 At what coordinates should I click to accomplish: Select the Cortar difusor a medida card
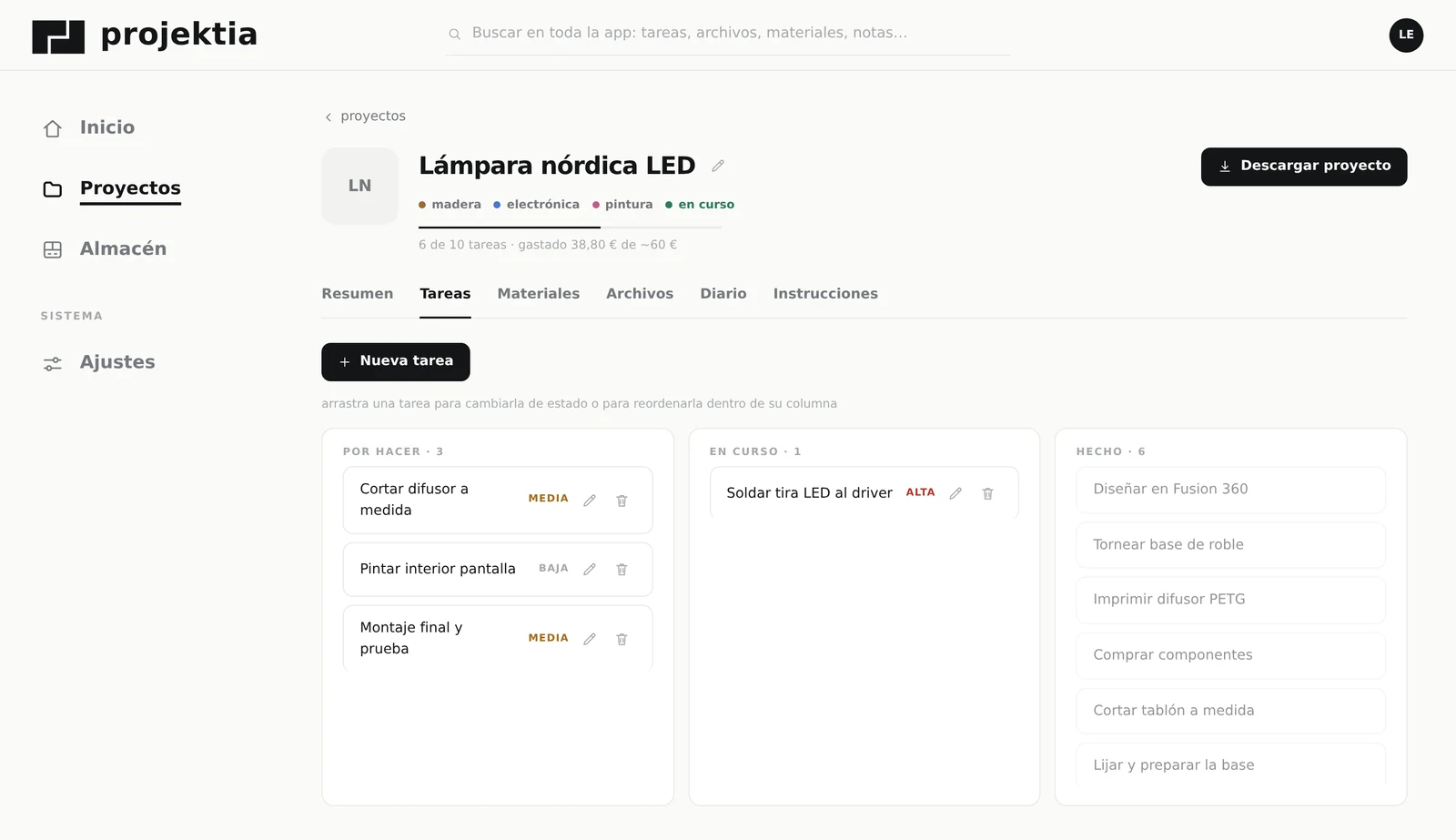pos(498,501)
